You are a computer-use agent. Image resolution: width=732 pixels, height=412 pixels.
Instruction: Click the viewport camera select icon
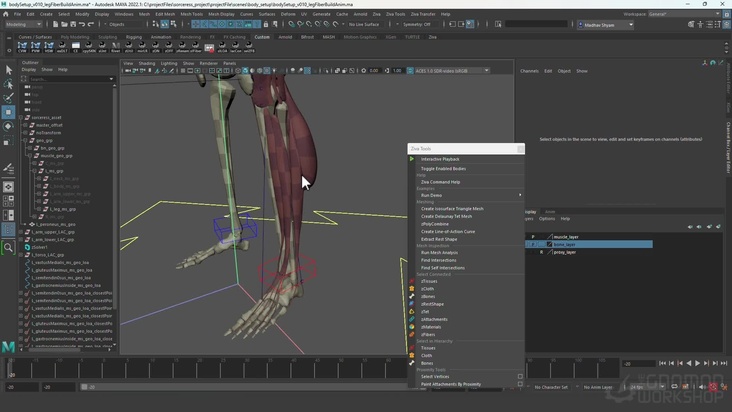coord(127,71)
